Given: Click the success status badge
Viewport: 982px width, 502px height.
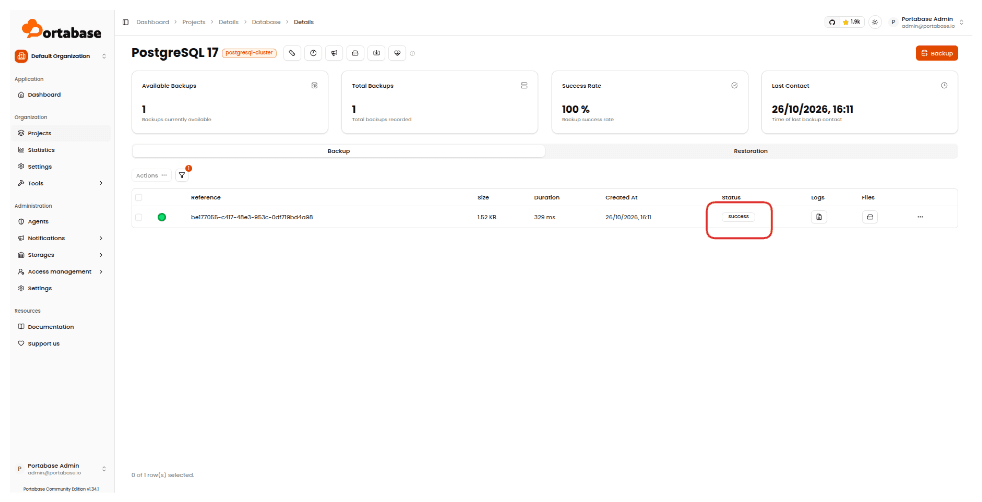Looking at the screenshot, I should click(738, 217).
